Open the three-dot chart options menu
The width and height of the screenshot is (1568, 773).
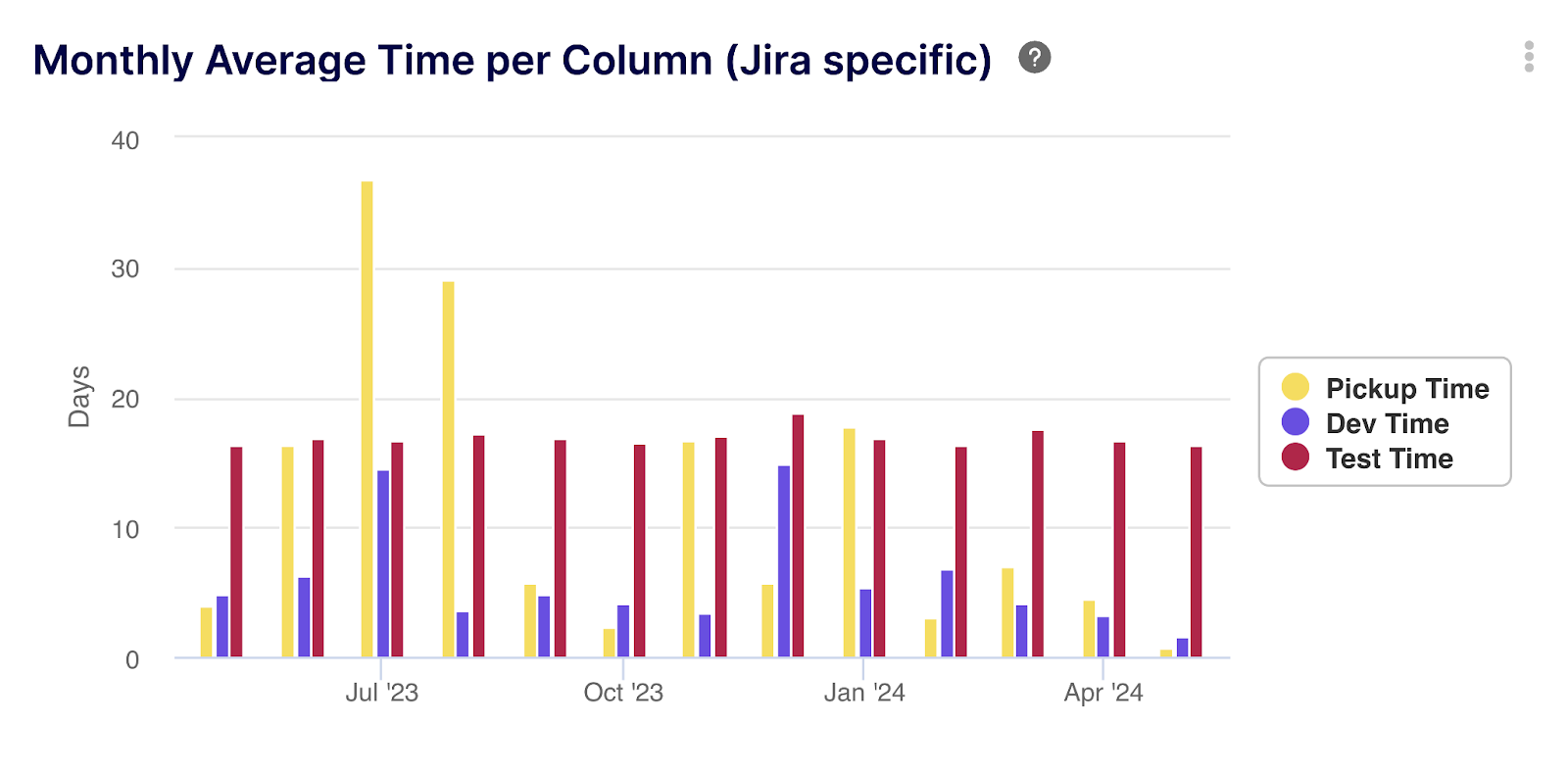[x=1528, y=57]
